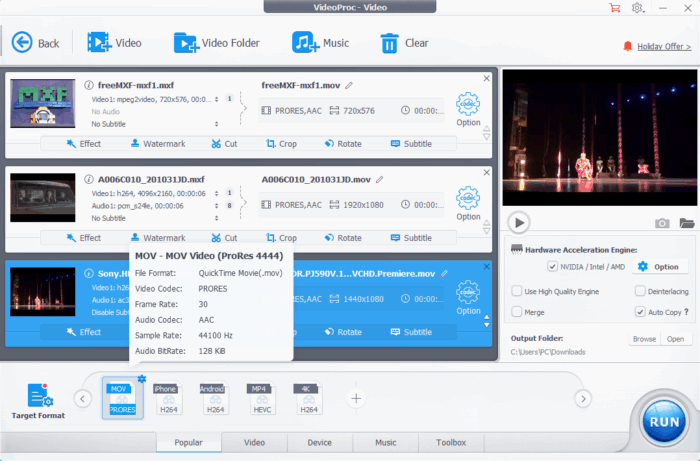This screenshot has height=461, width=700.
Task: Add Subtitle to freeMXF-mxf1.mxf
Action: pos(411,144)
